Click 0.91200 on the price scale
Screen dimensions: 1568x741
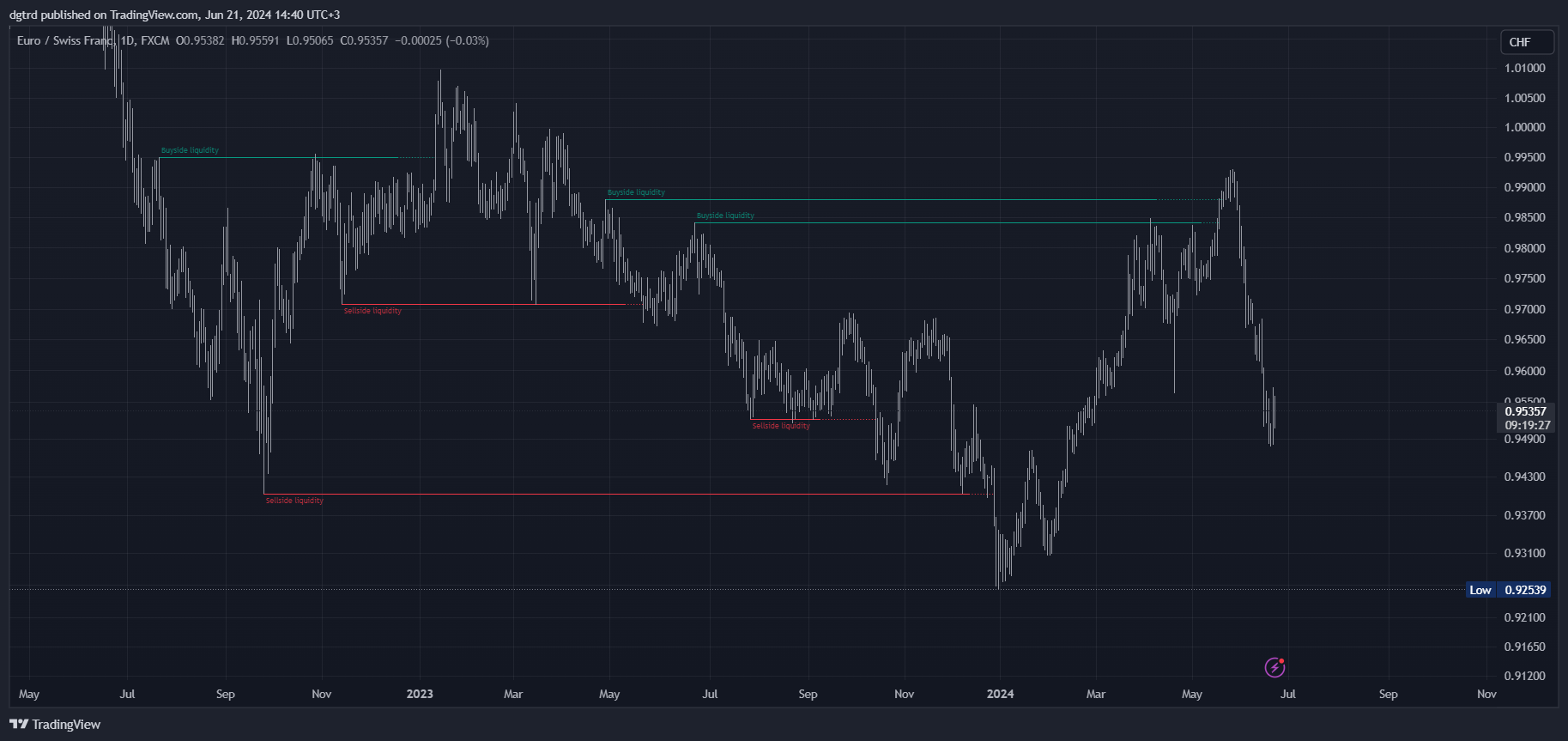pyautogui.click(x=1525, y=676)
